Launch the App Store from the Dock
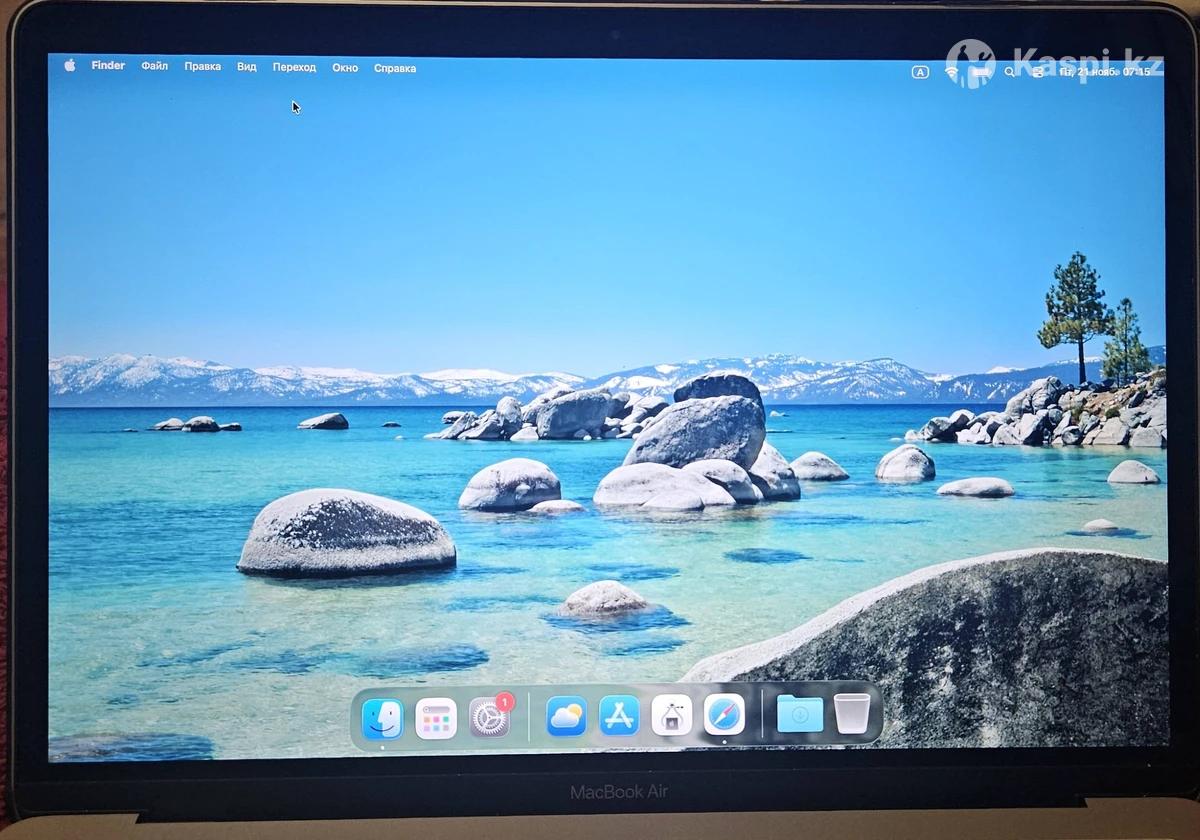The image size is (1200, 840). coord(619,716)
